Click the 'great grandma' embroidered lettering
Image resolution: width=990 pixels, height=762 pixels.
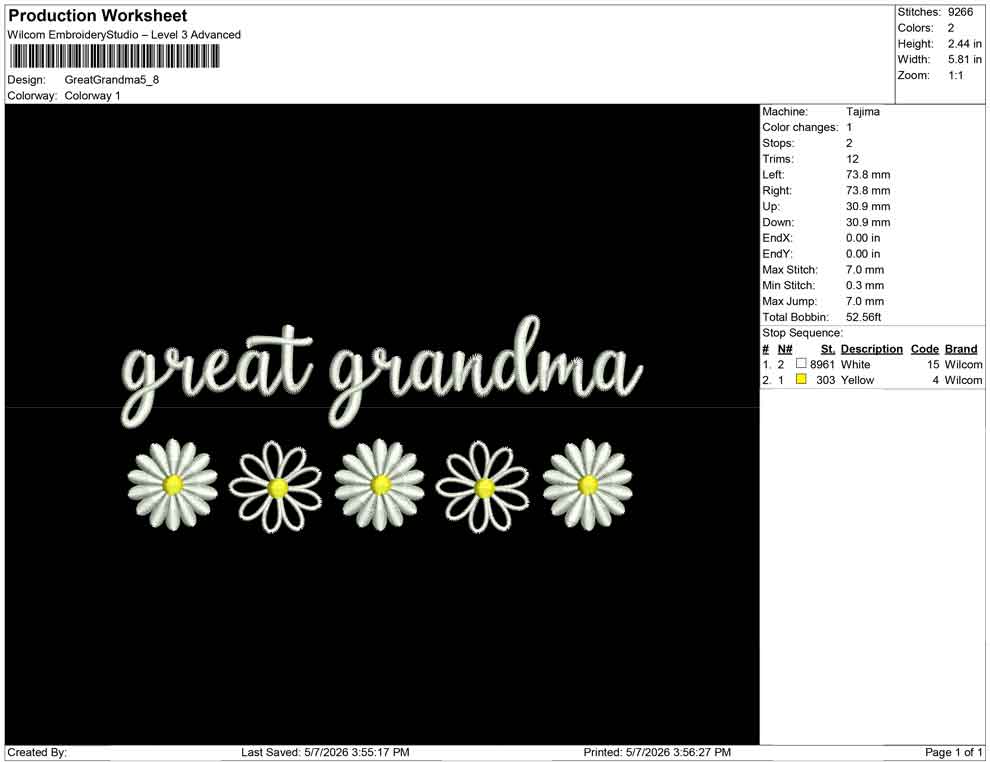point(381,371)
